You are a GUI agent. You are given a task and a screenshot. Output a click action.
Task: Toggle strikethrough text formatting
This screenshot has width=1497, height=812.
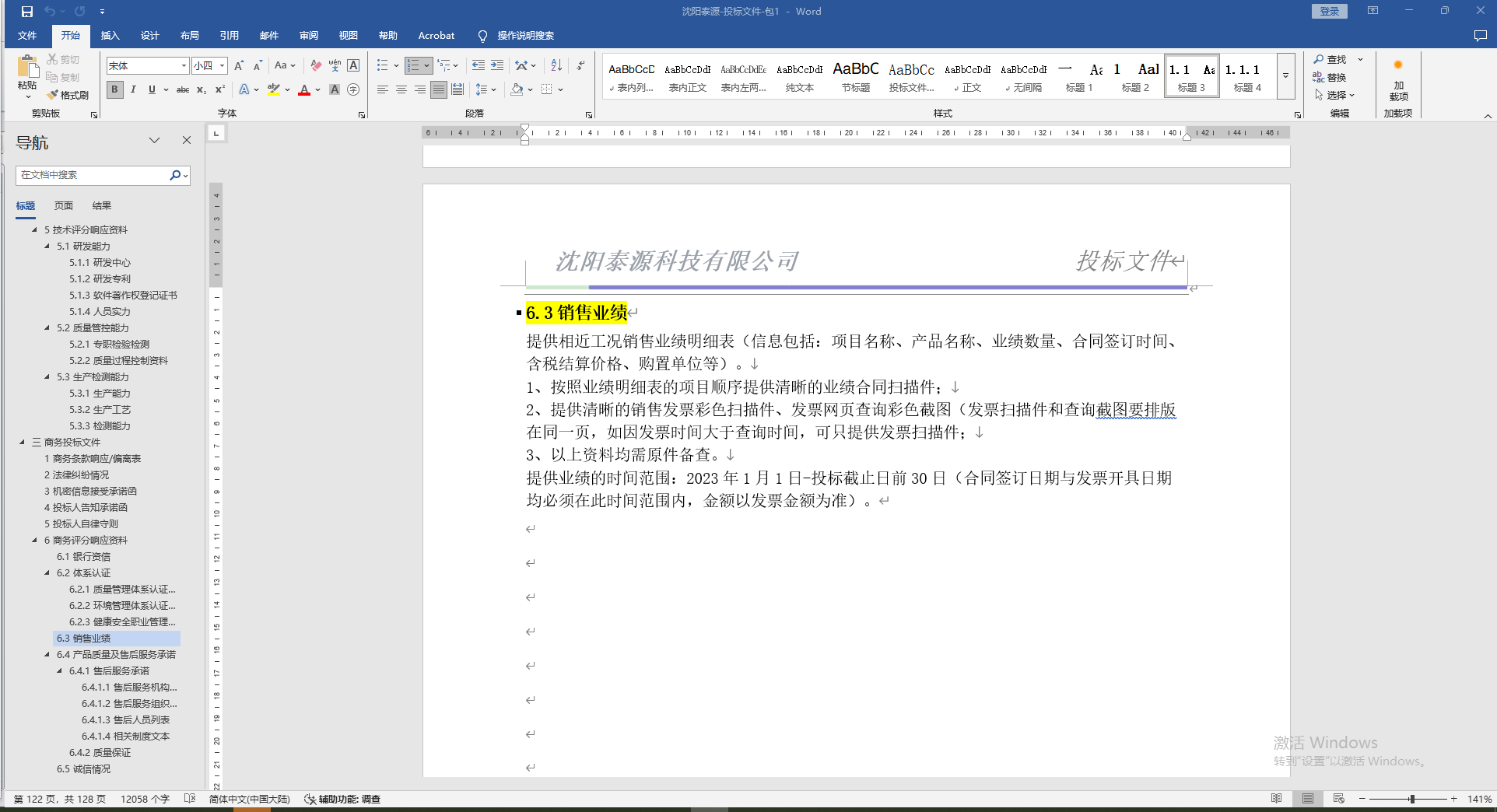click(183, 89)
